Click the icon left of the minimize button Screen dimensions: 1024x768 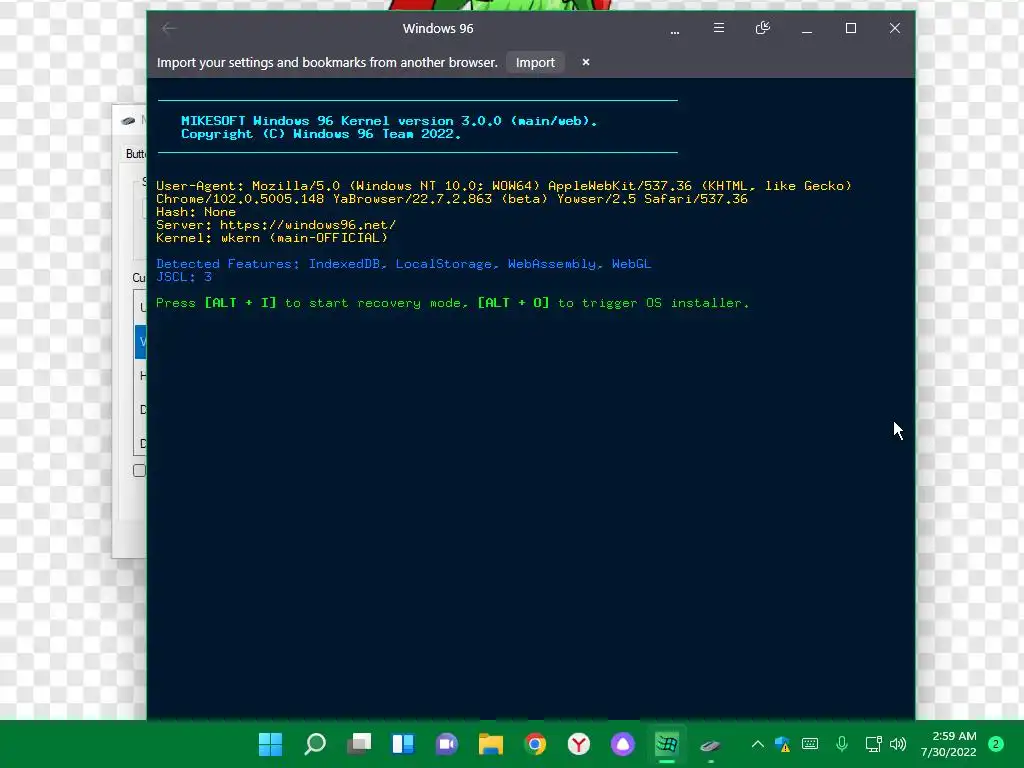pyautogui.click(x=762, y=27)
